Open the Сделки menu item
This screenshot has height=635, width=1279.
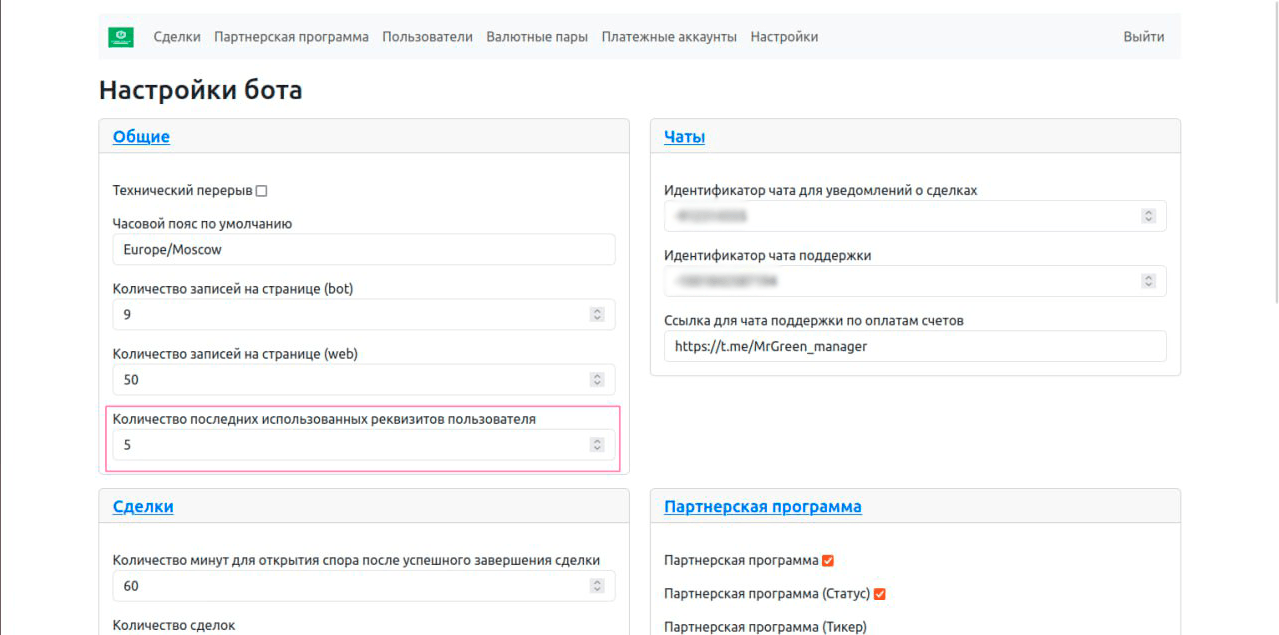(x=177, y=37)
